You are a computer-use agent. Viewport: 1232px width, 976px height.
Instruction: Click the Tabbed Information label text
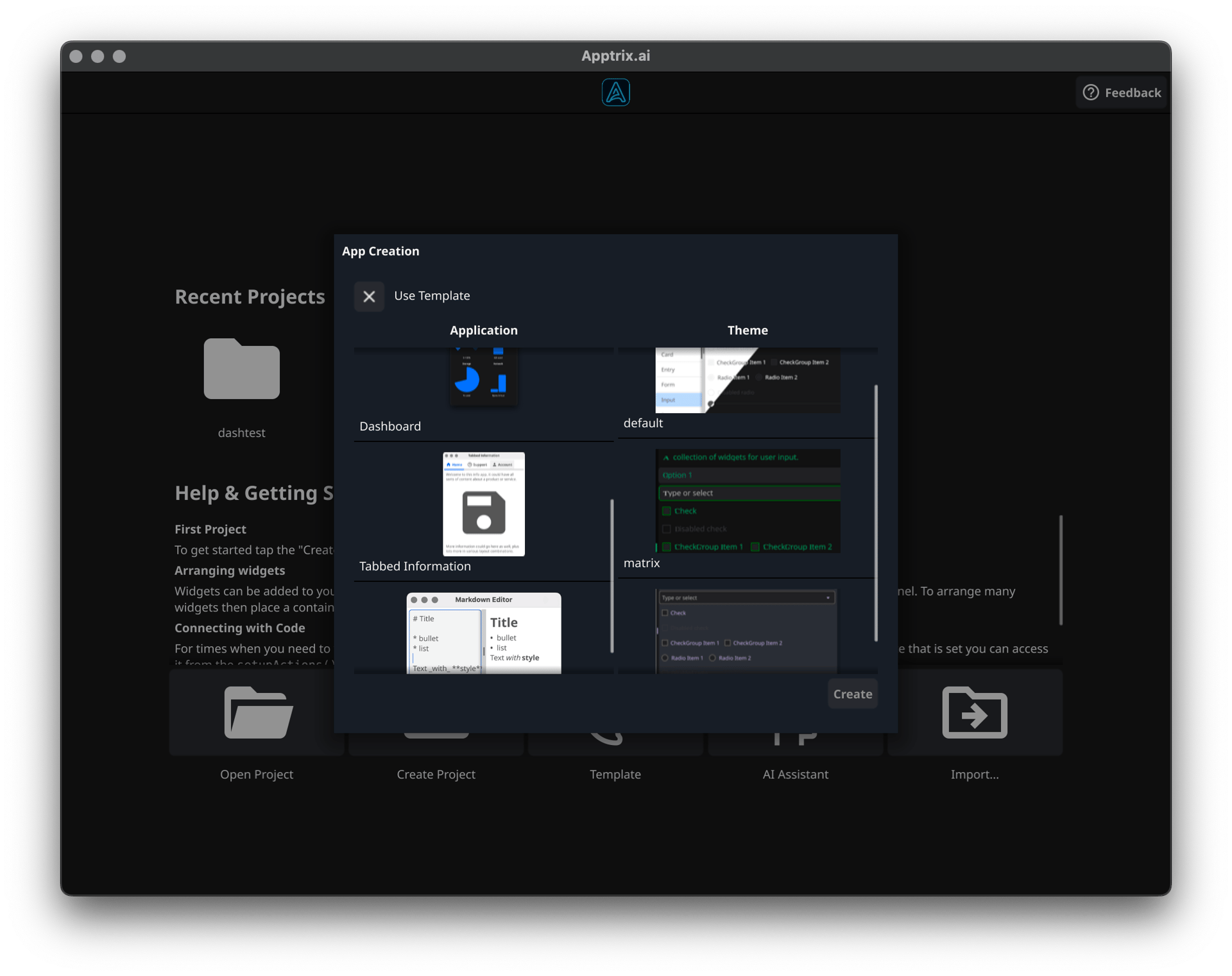[x=415, y=566]
